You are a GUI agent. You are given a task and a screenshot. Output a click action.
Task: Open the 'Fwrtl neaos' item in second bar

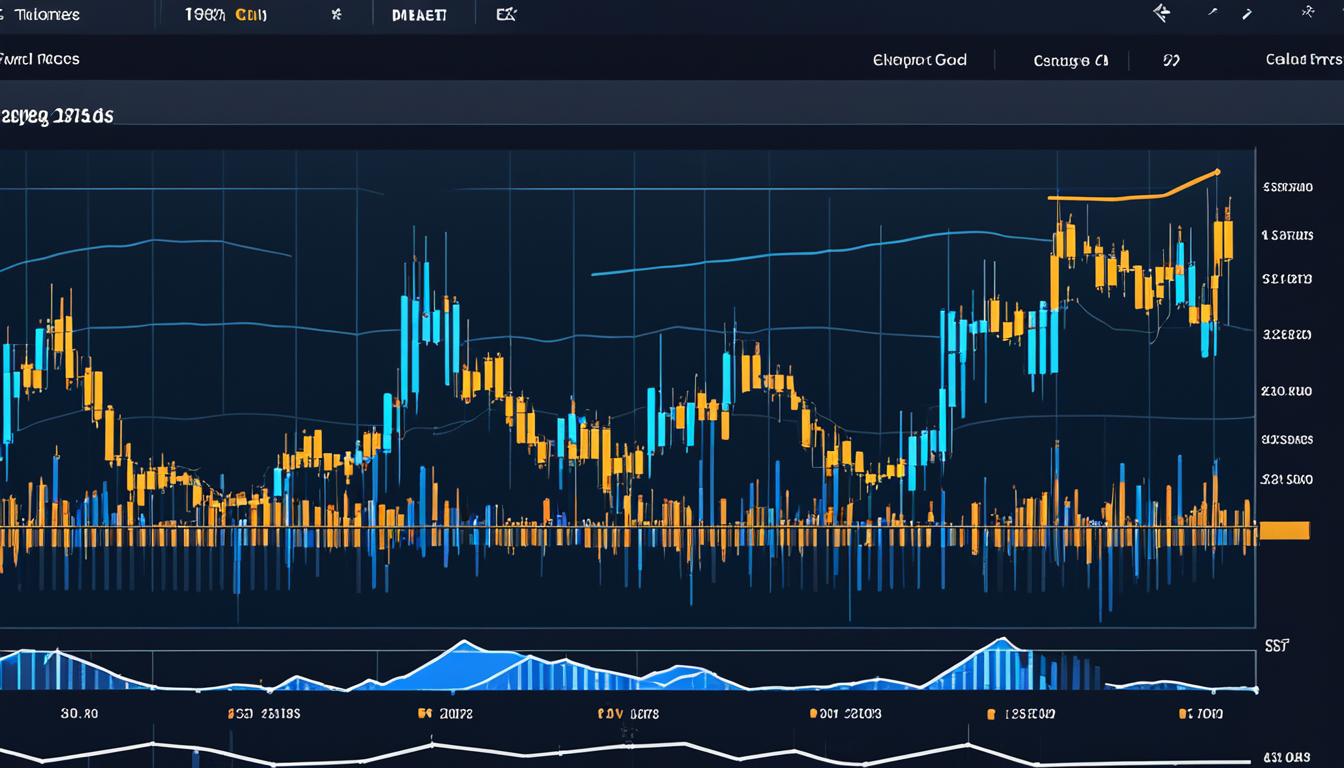(x=38, y=59)
